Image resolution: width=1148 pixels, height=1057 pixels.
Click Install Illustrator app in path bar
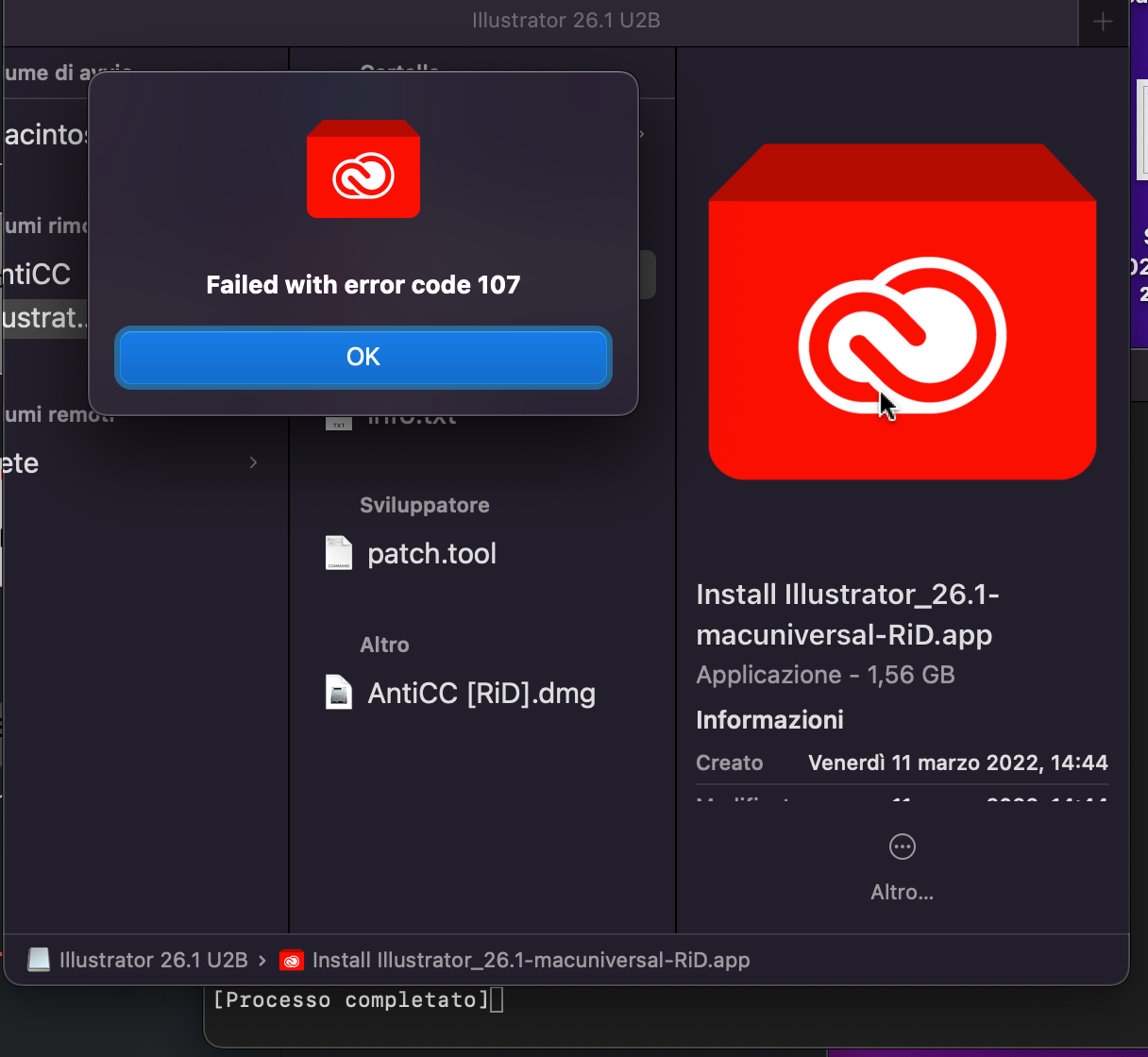(x=532, y=960)
